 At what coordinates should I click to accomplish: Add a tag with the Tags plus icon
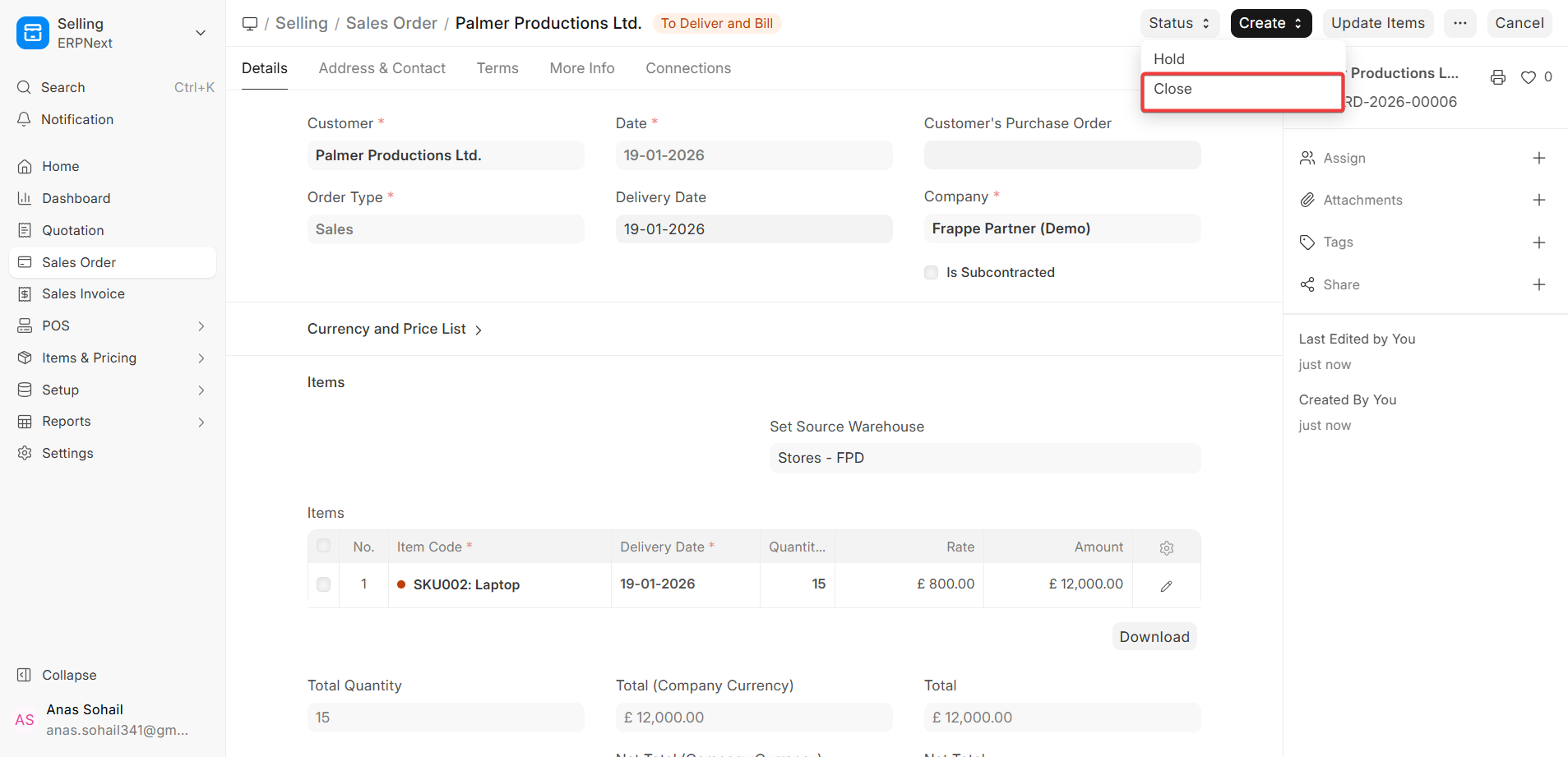point(1540,242)
